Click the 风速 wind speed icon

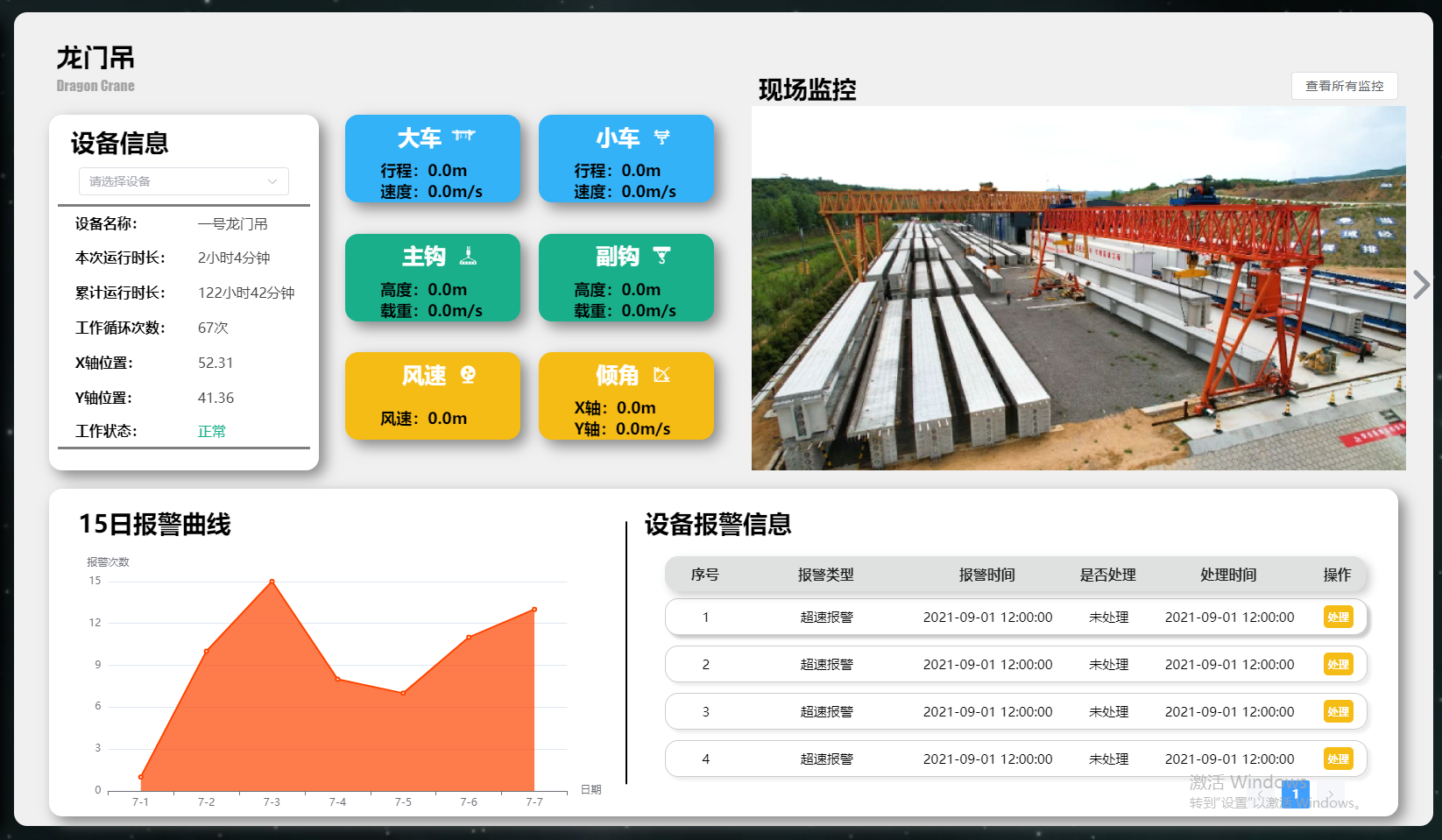[x=468, y=374]
